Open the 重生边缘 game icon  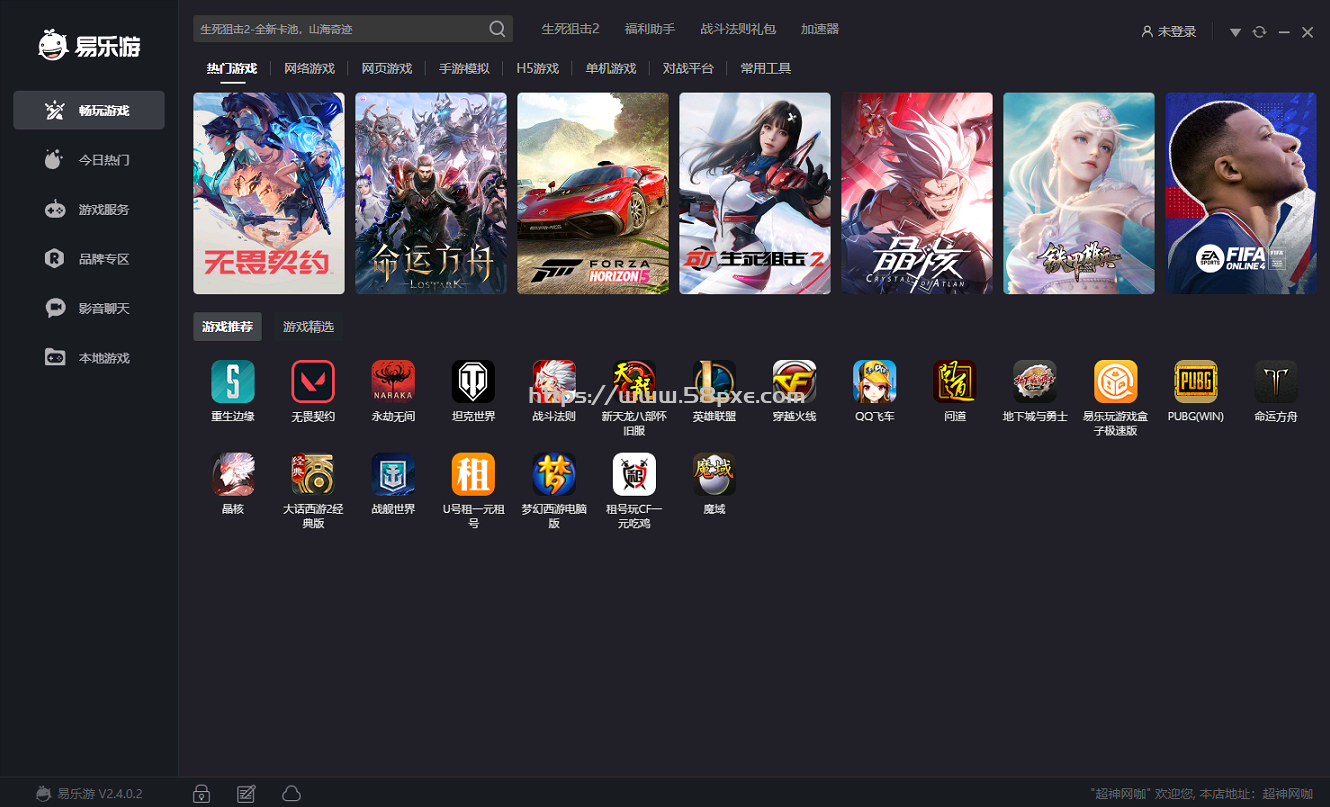(x=233, y=382)
